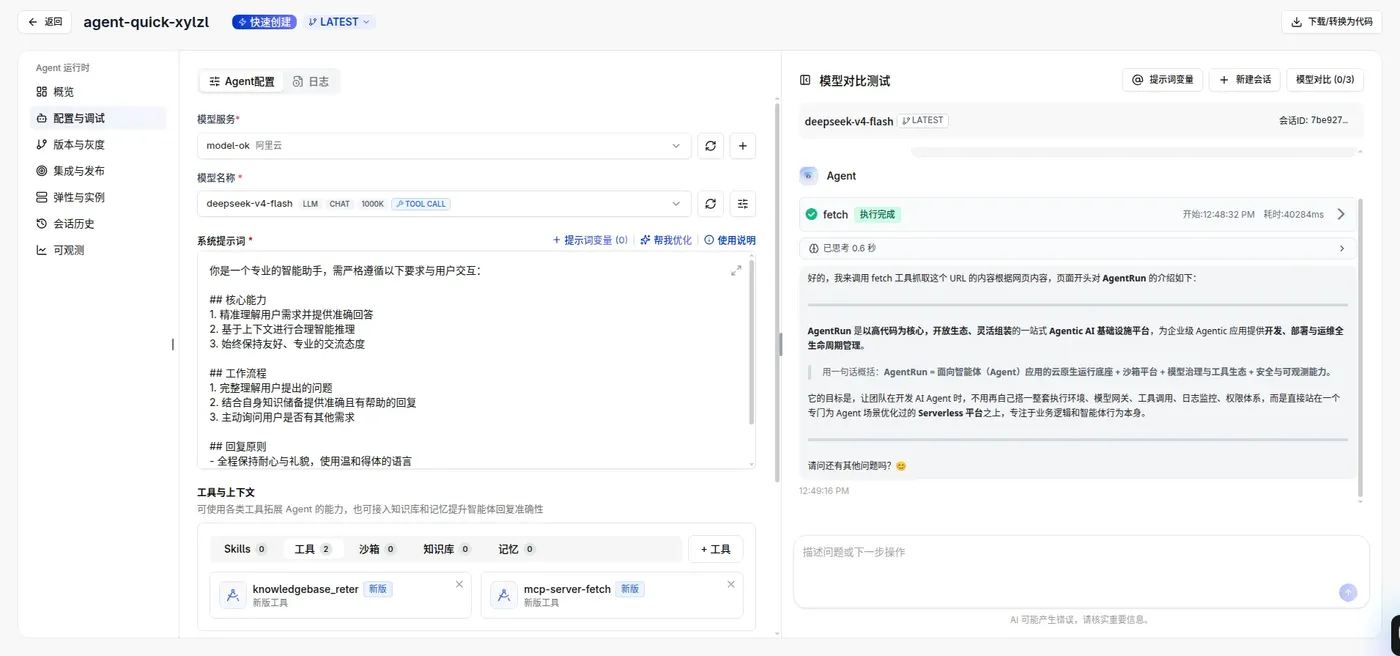Viewport: 1400px width, 656px height.
Task: Refresh the 模型服务 list
Action: pyautogui.click(x=710, y=146)
